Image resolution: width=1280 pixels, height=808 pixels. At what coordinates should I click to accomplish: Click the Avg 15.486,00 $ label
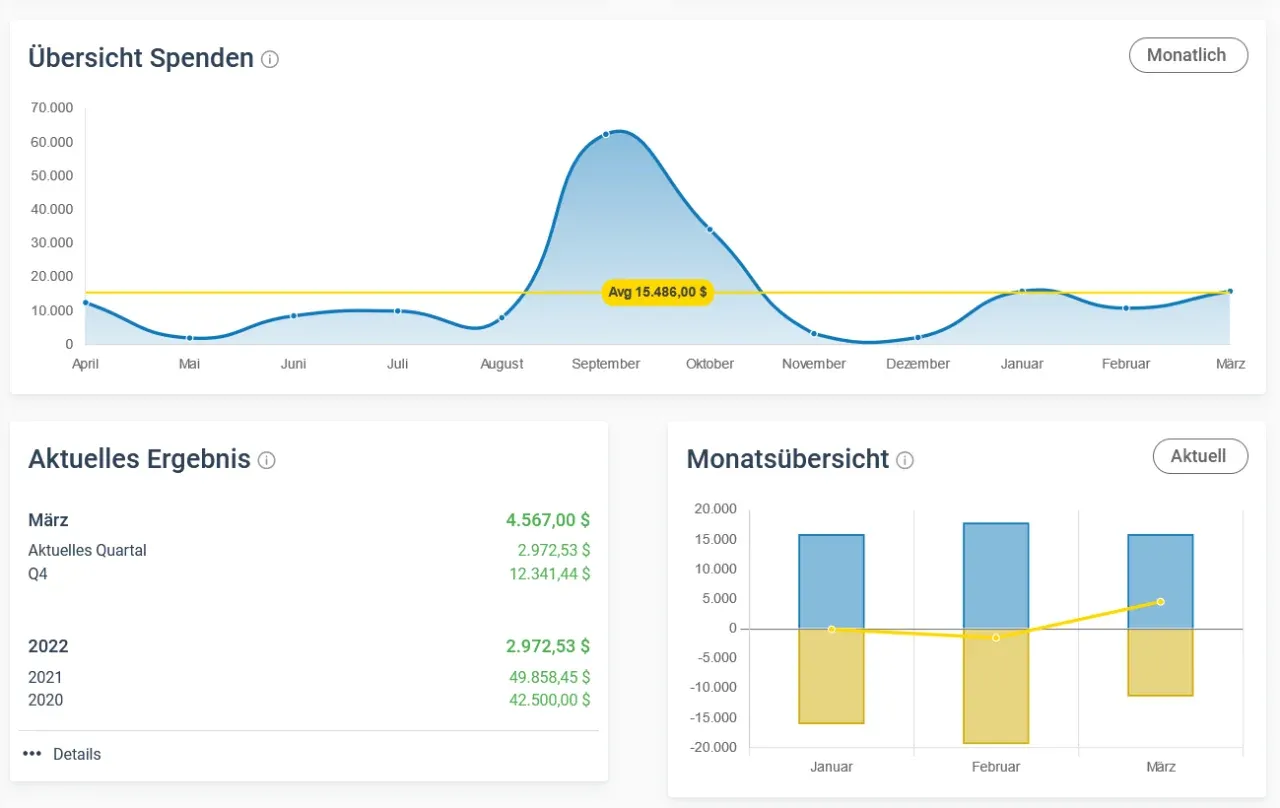[658, 292]
